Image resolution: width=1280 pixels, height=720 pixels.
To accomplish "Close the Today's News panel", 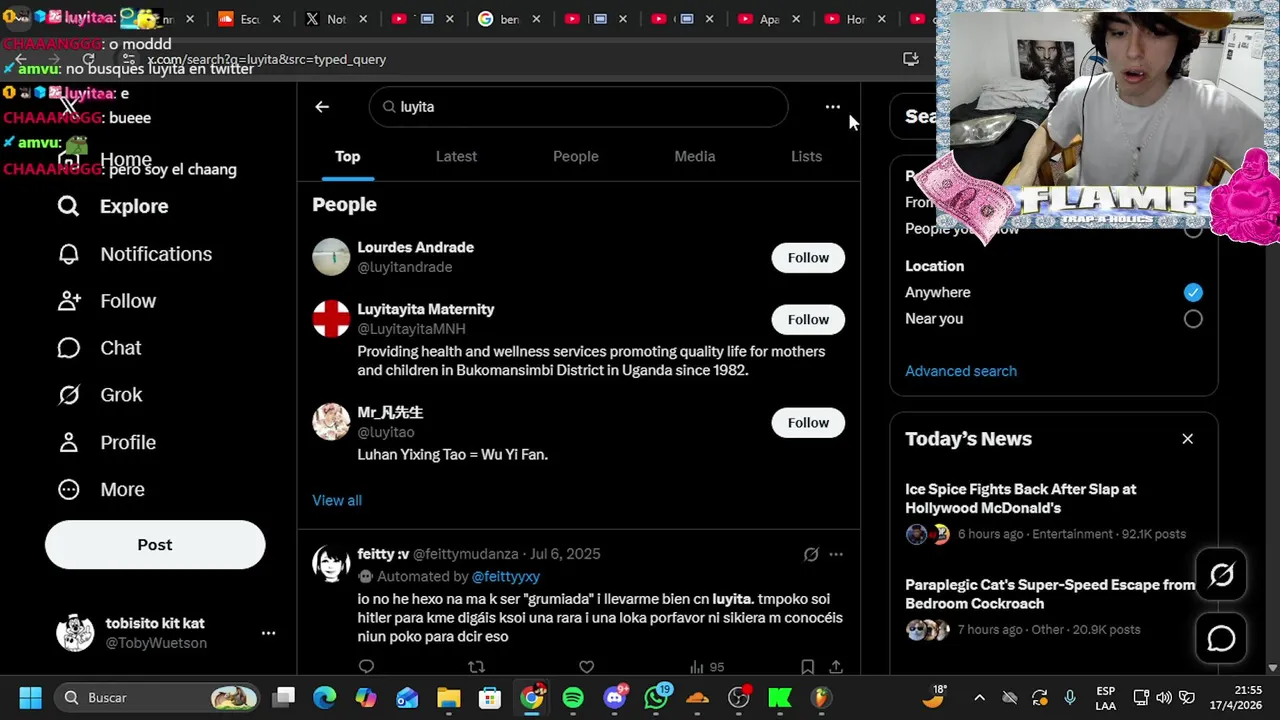I will (x=1187, y=439).
